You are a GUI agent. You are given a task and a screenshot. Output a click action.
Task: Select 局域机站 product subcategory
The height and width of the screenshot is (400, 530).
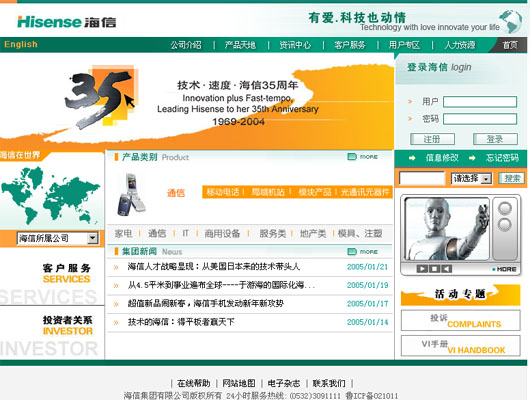pos(268,192)
